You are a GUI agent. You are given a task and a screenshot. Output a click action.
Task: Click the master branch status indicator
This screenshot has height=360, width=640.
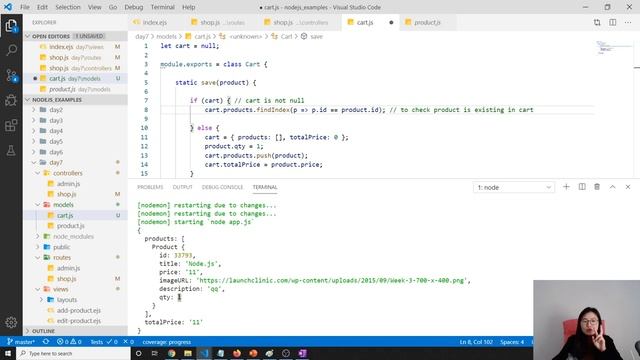click(21, 342)
